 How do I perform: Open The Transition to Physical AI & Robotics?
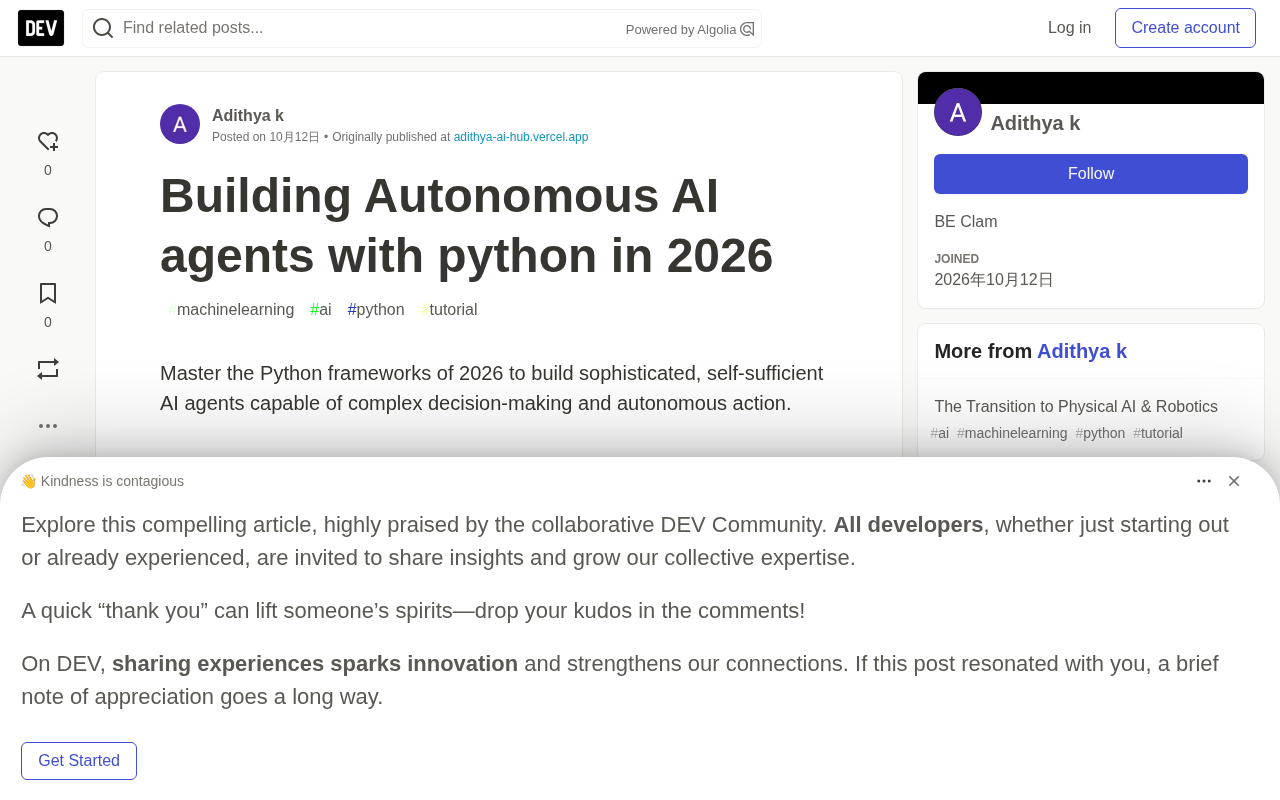pos(1076,407)
